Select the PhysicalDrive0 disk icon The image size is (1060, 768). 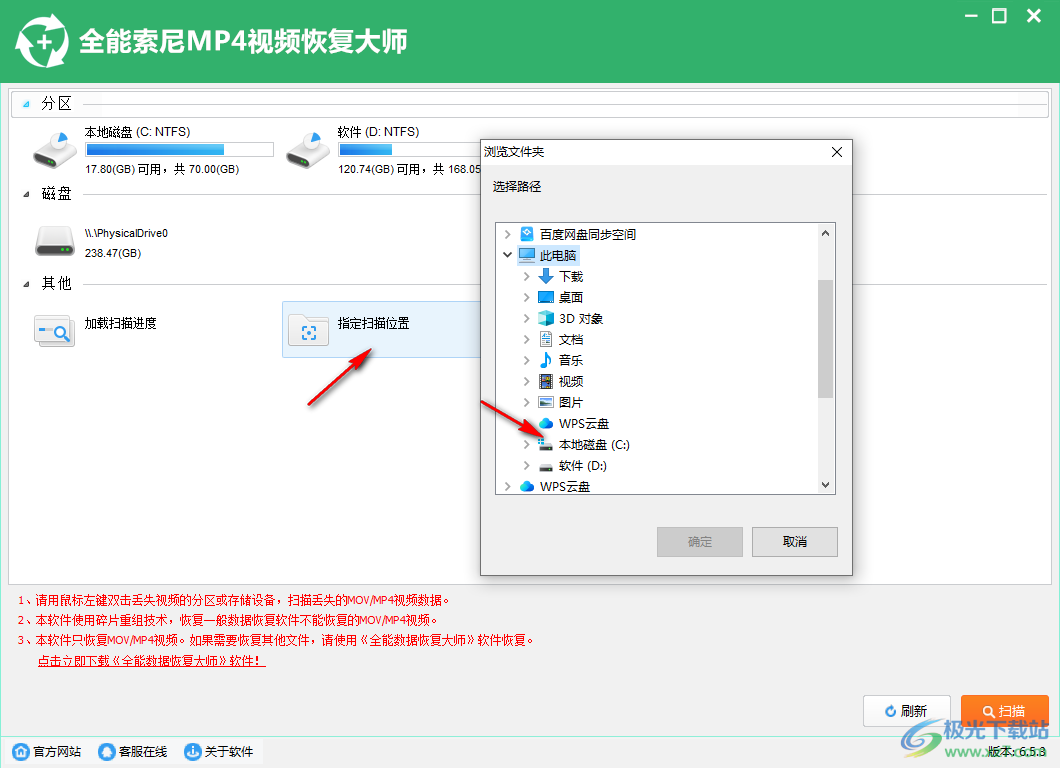[55, 241]
